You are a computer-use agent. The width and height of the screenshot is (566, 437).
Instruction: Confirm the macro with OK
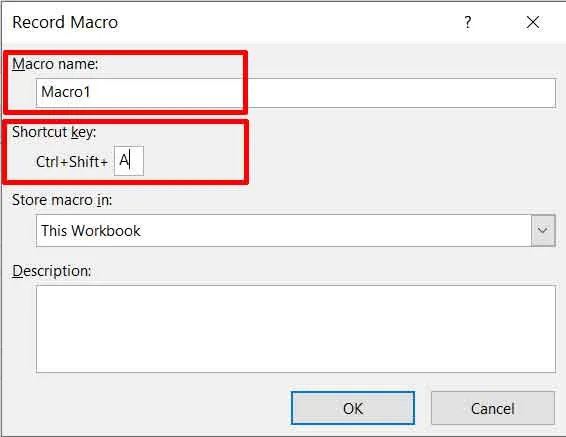pyautogui.click(x=353, y=408)
